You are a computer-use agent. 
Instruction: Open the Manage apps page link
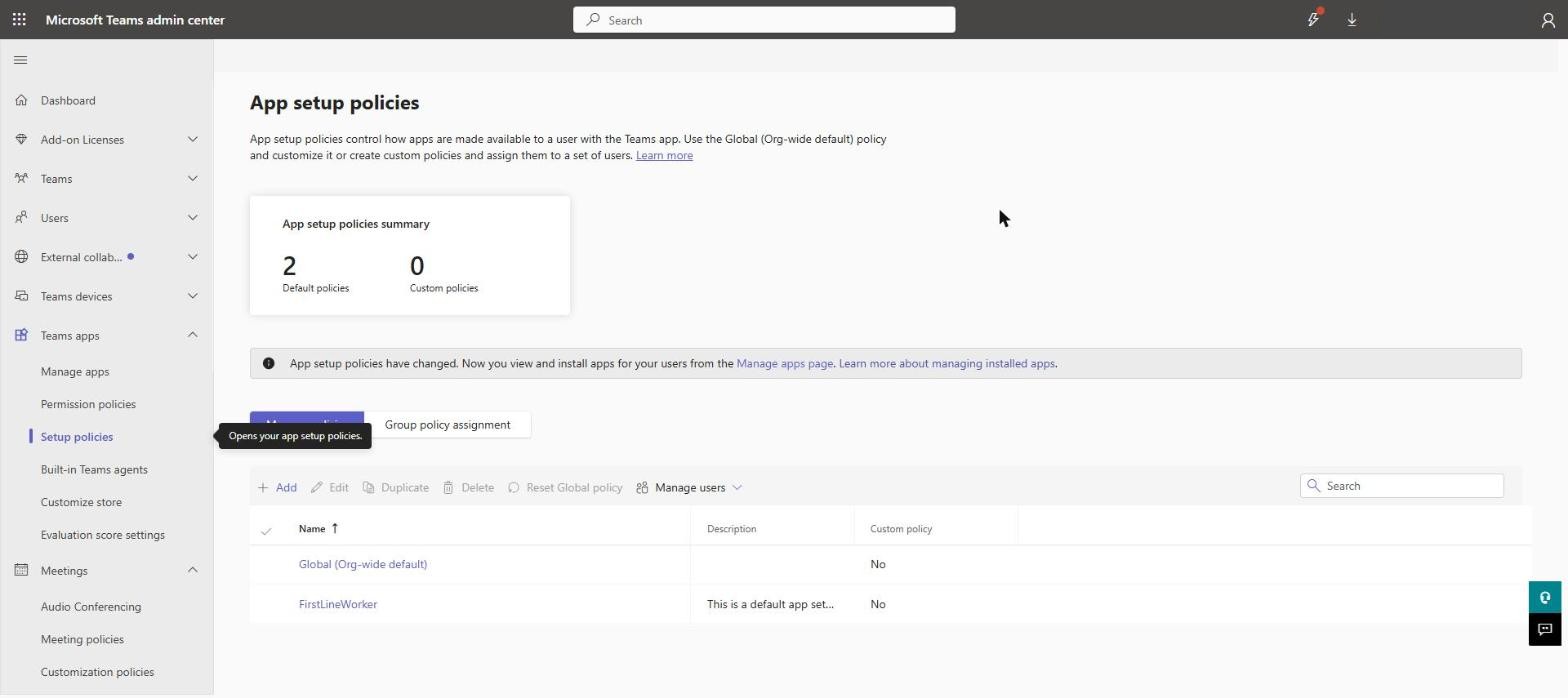point(785,363)
